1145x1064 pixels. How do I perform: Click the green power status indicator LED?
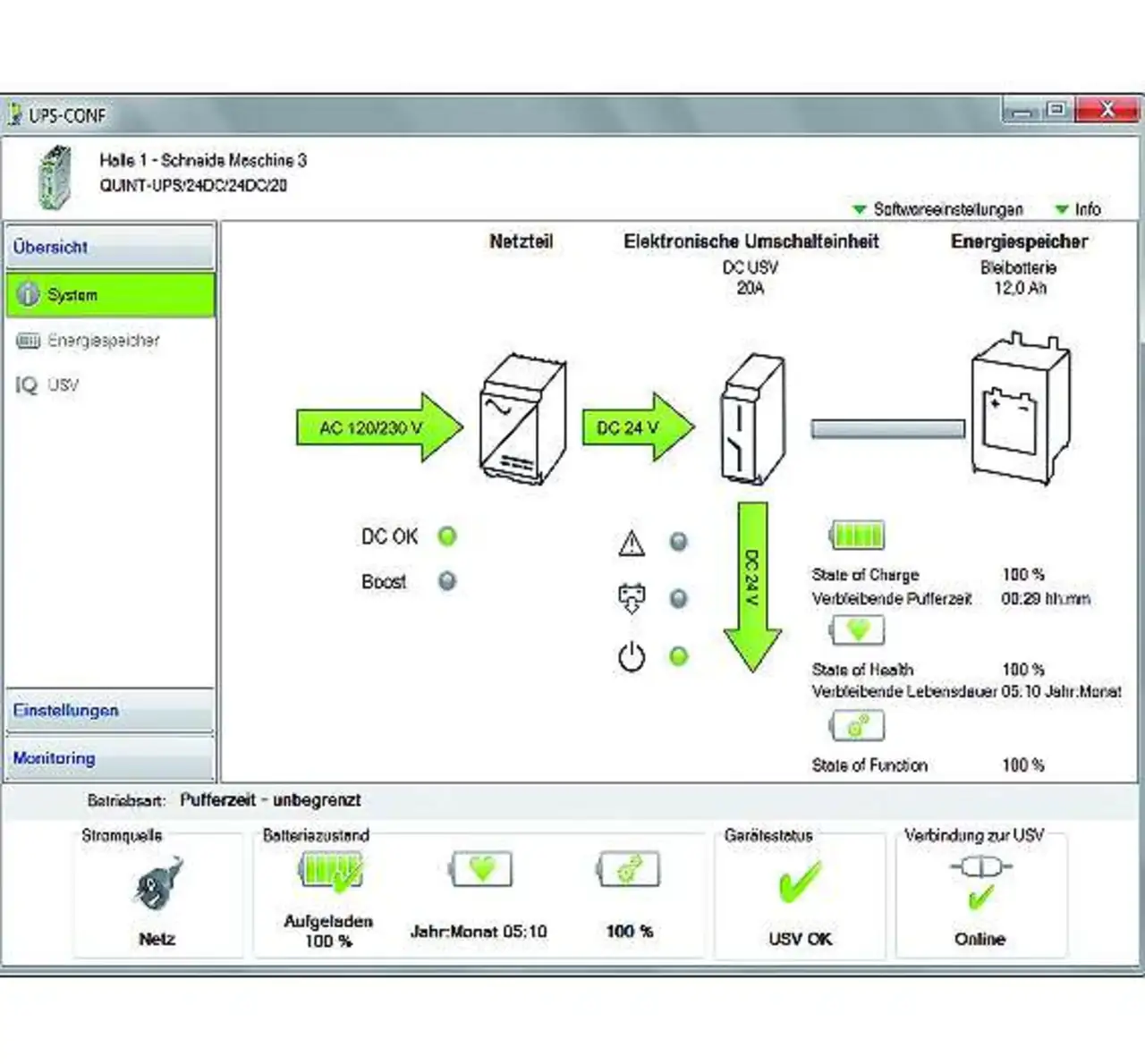[x=679, y=657]
